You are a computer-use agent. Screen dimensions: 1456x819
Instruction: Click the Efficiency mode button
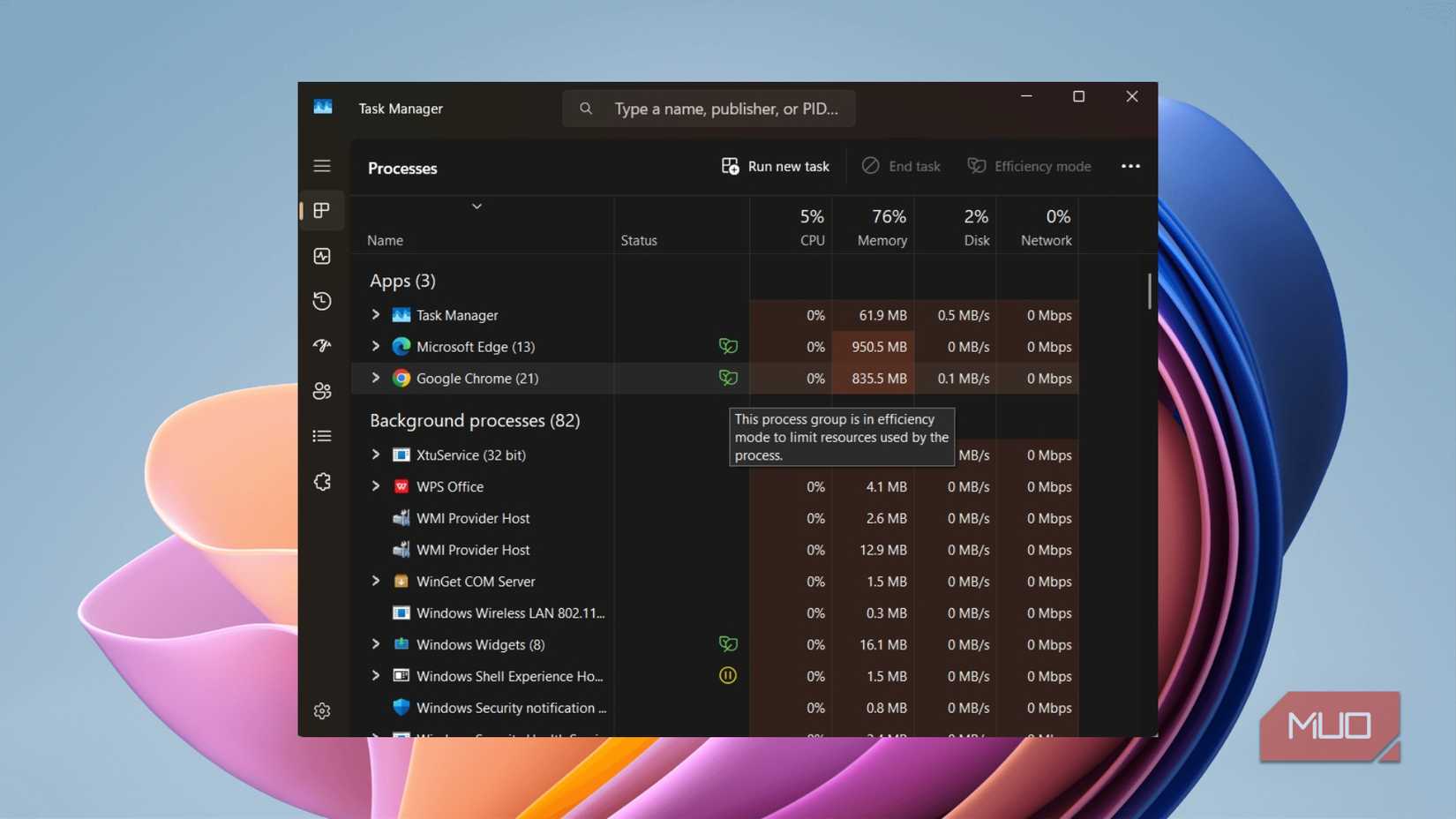click(x=1029, y=166)
